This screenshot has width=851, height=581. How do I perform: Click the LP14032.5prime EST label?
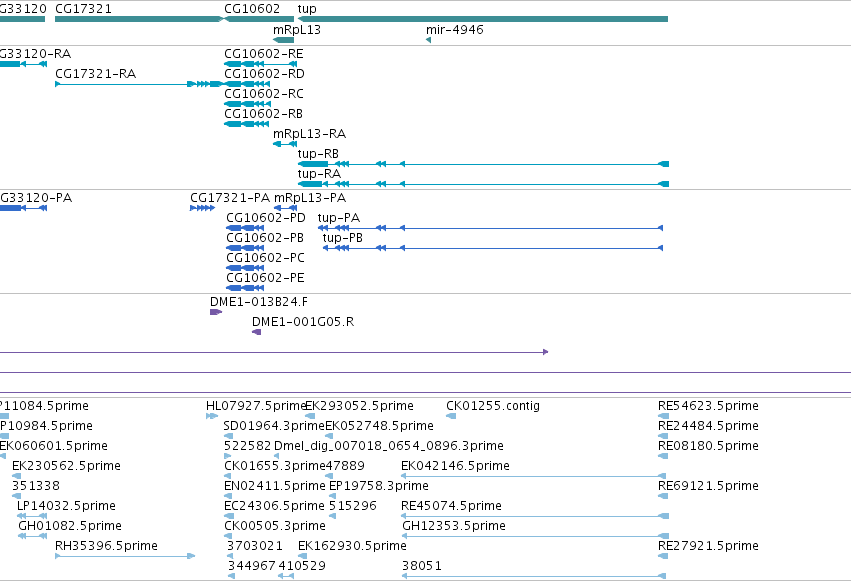click(66, 506)
